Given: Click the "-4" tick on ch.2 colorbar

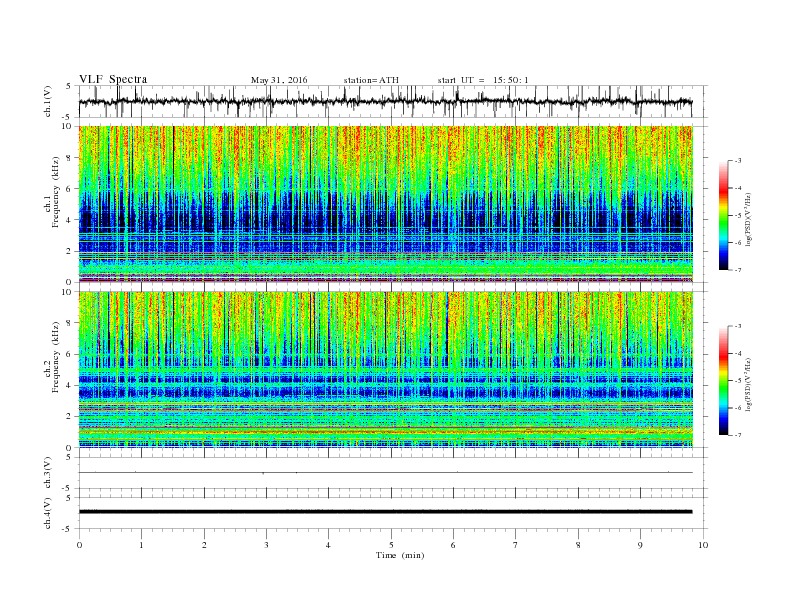Looking at the screenshot, I should click(737, 353).
